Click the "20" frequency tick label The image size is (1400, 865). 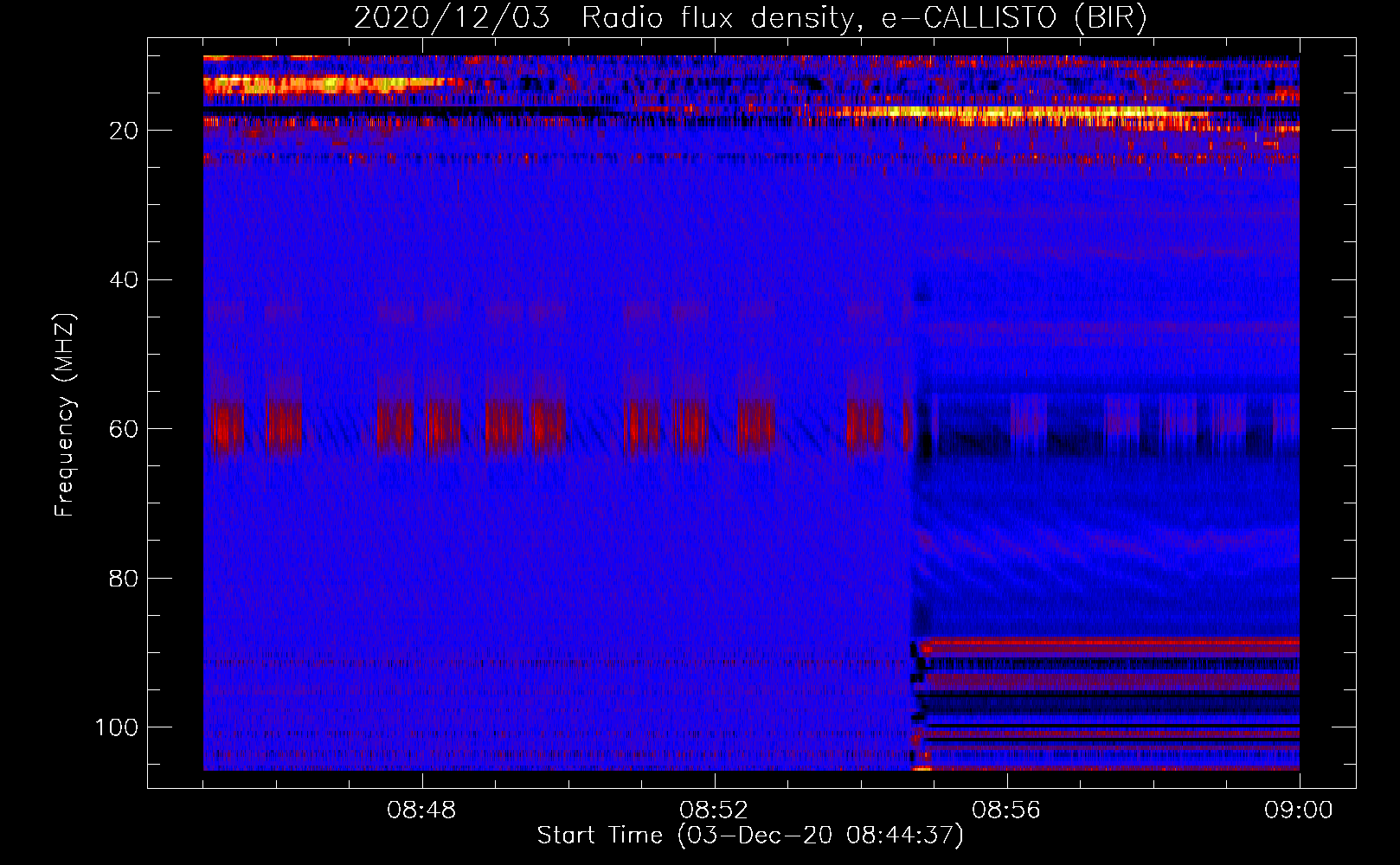tap(124, 131)
